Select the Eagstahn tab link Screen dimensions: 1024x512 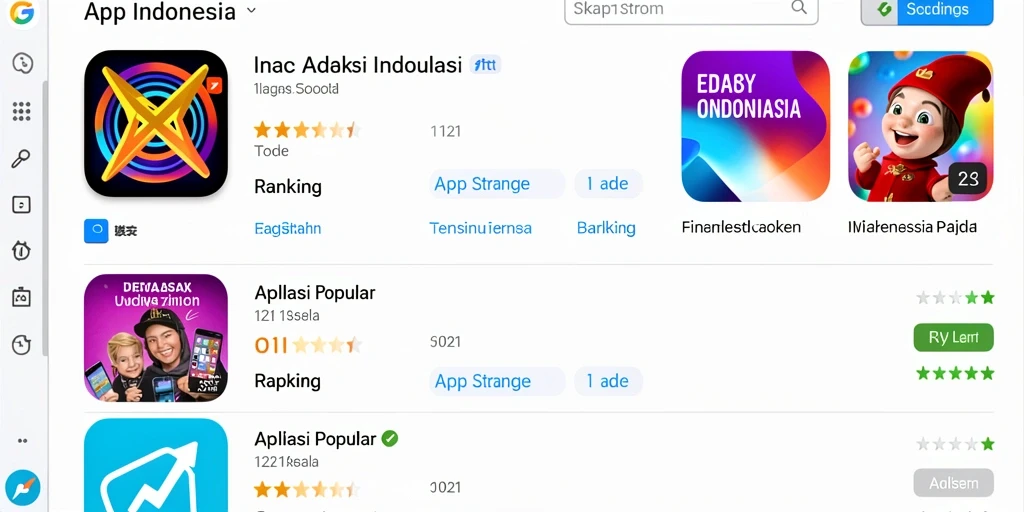pyautogui.click(x=287, y=229)
